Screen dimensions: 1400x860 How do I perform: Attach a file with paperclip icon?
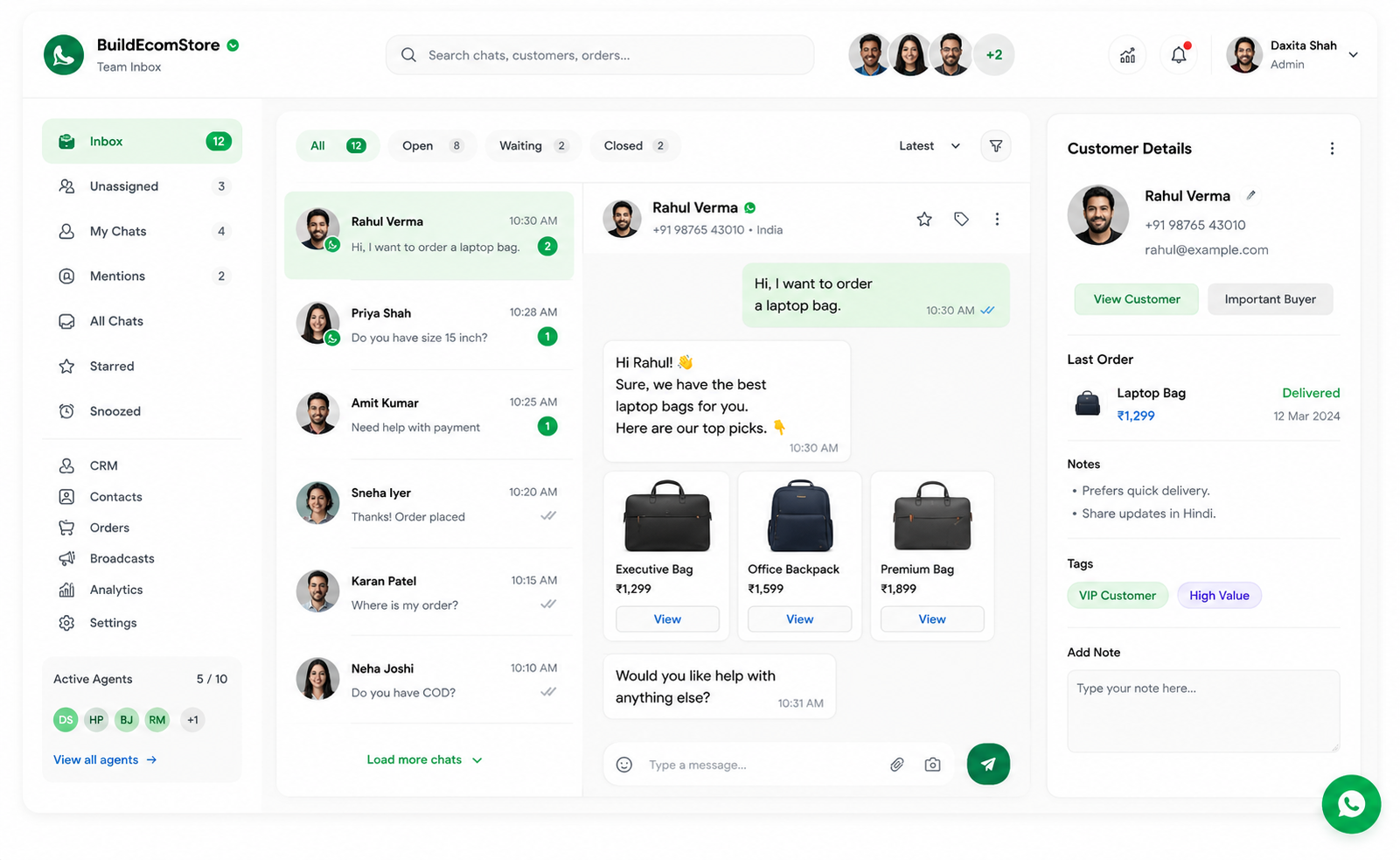pyautogui.click(x=897, y=765)
